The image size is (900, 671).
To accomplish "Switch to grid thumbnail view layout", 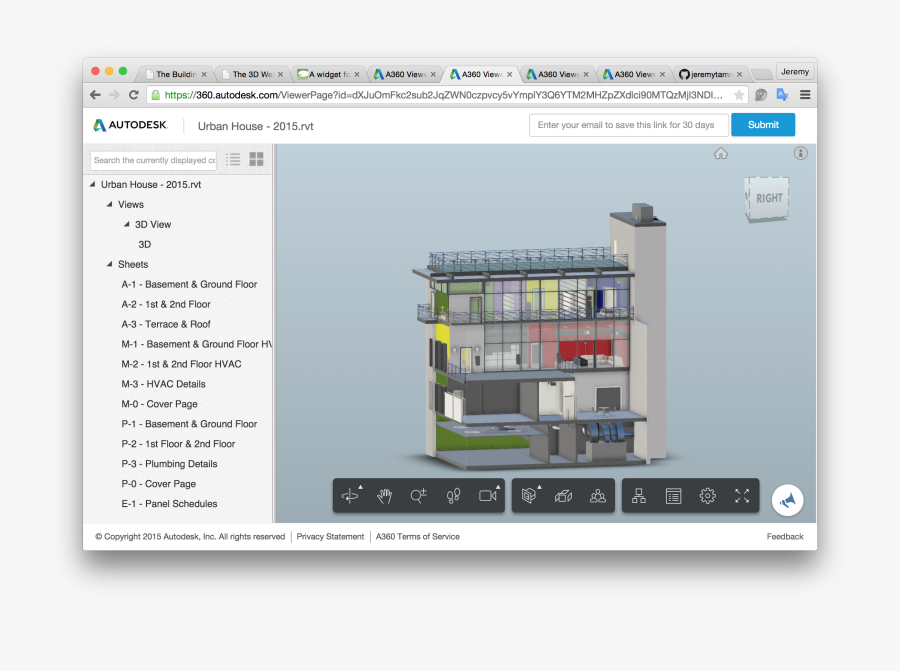I will click(x=257, y=160).
